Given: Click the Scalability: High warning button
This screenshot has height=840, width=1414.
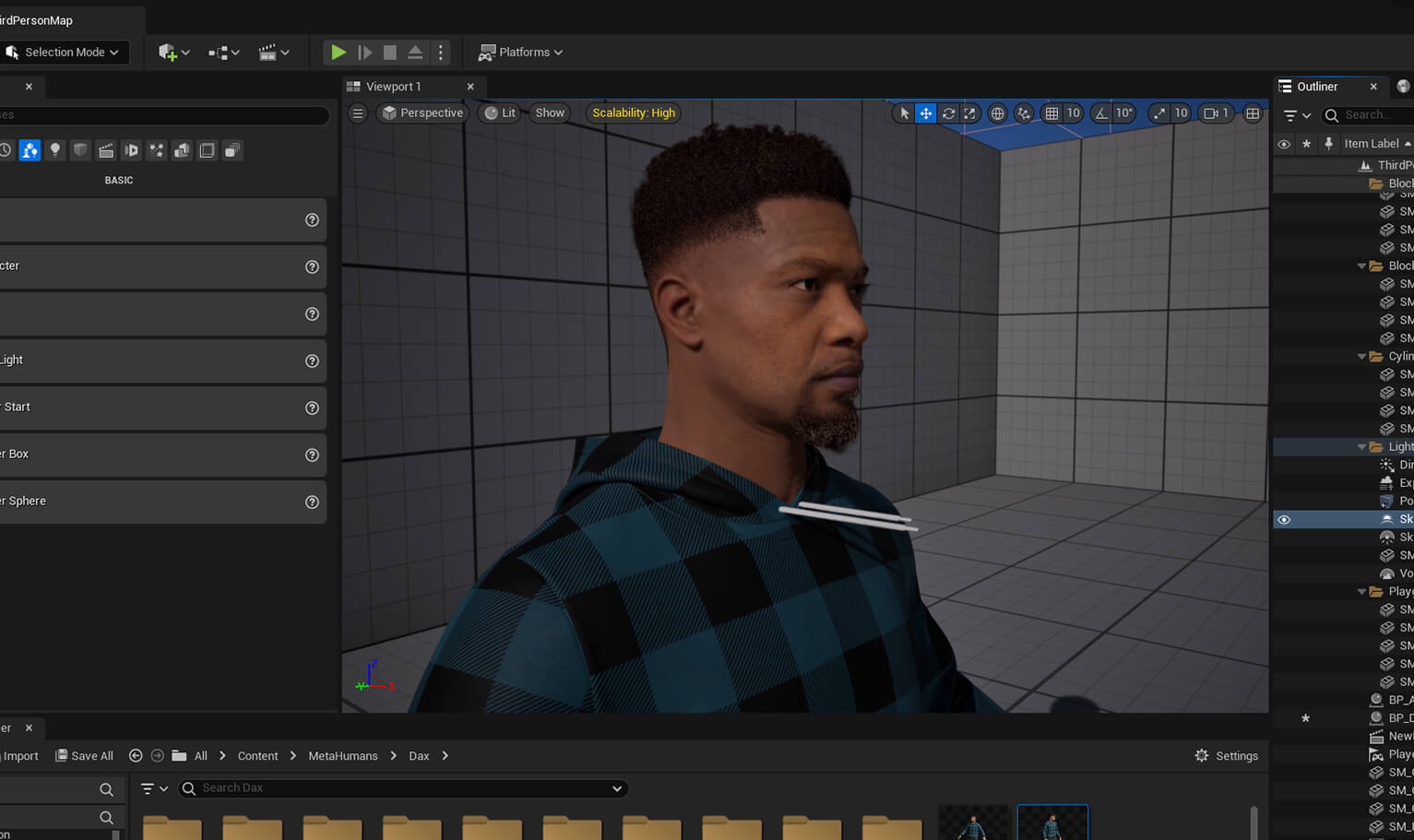Looking at the screenshot, I should pyautogui.click(x=634, y=113).
